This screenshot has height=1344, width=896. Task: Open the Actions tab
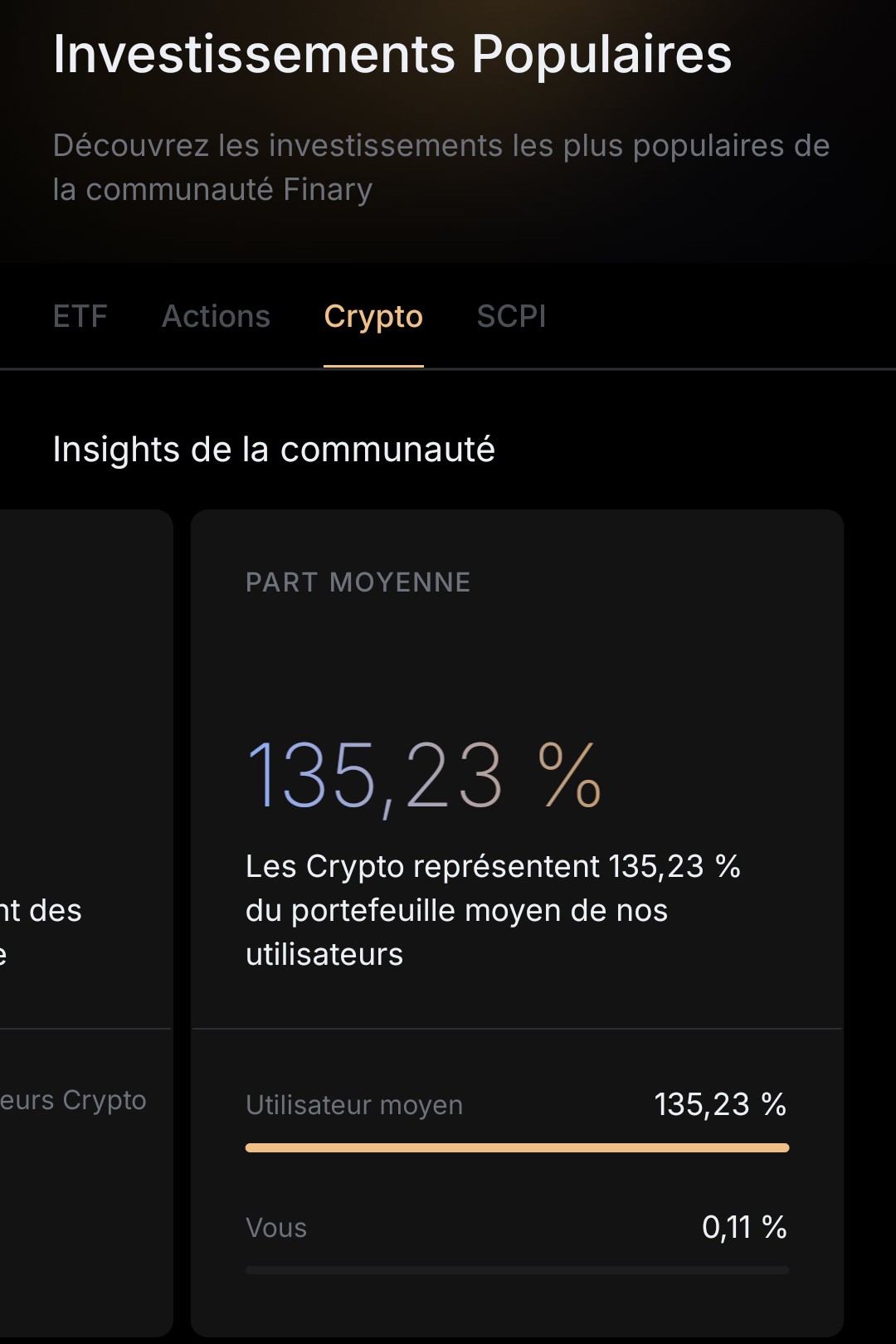click(216, 316)
